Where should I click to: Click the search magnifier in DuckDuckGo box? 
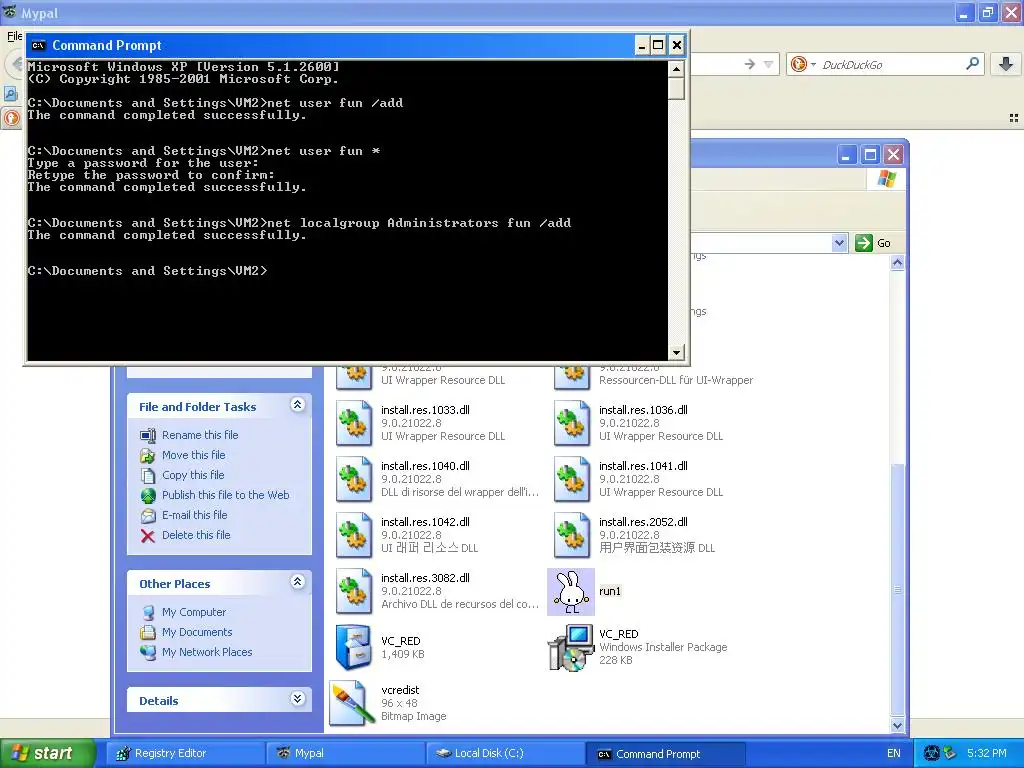(x=972, y=63)
